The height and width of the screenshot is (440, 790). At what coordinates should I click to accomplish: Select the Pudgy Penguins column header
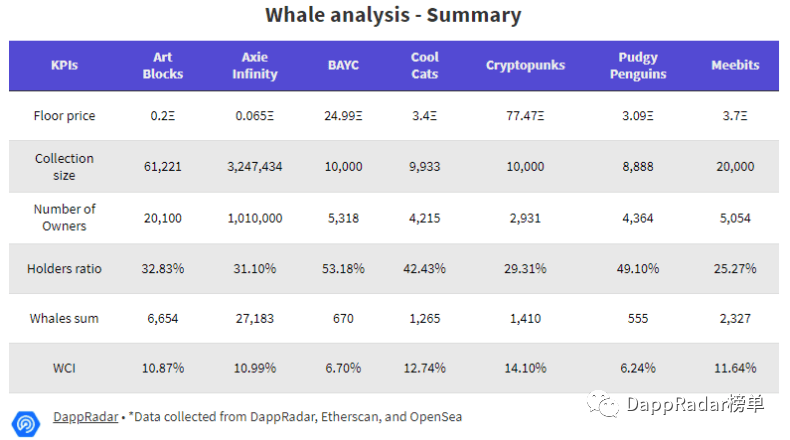637,66
